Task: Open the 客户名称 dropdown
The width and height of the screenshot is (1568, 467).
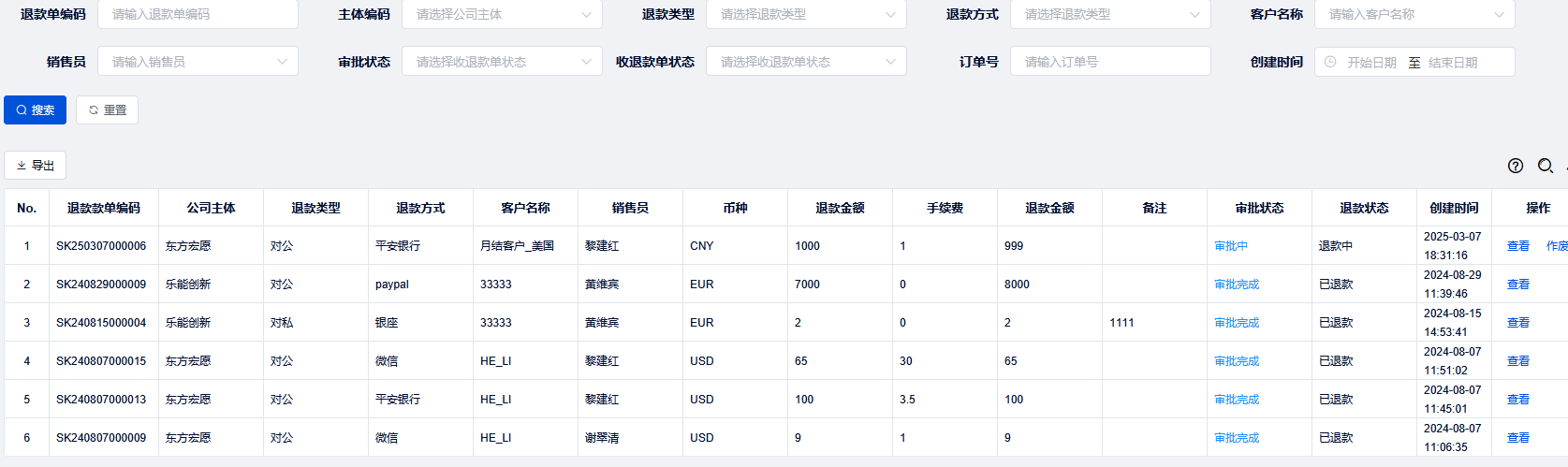Action: [x=1414, y=14]
